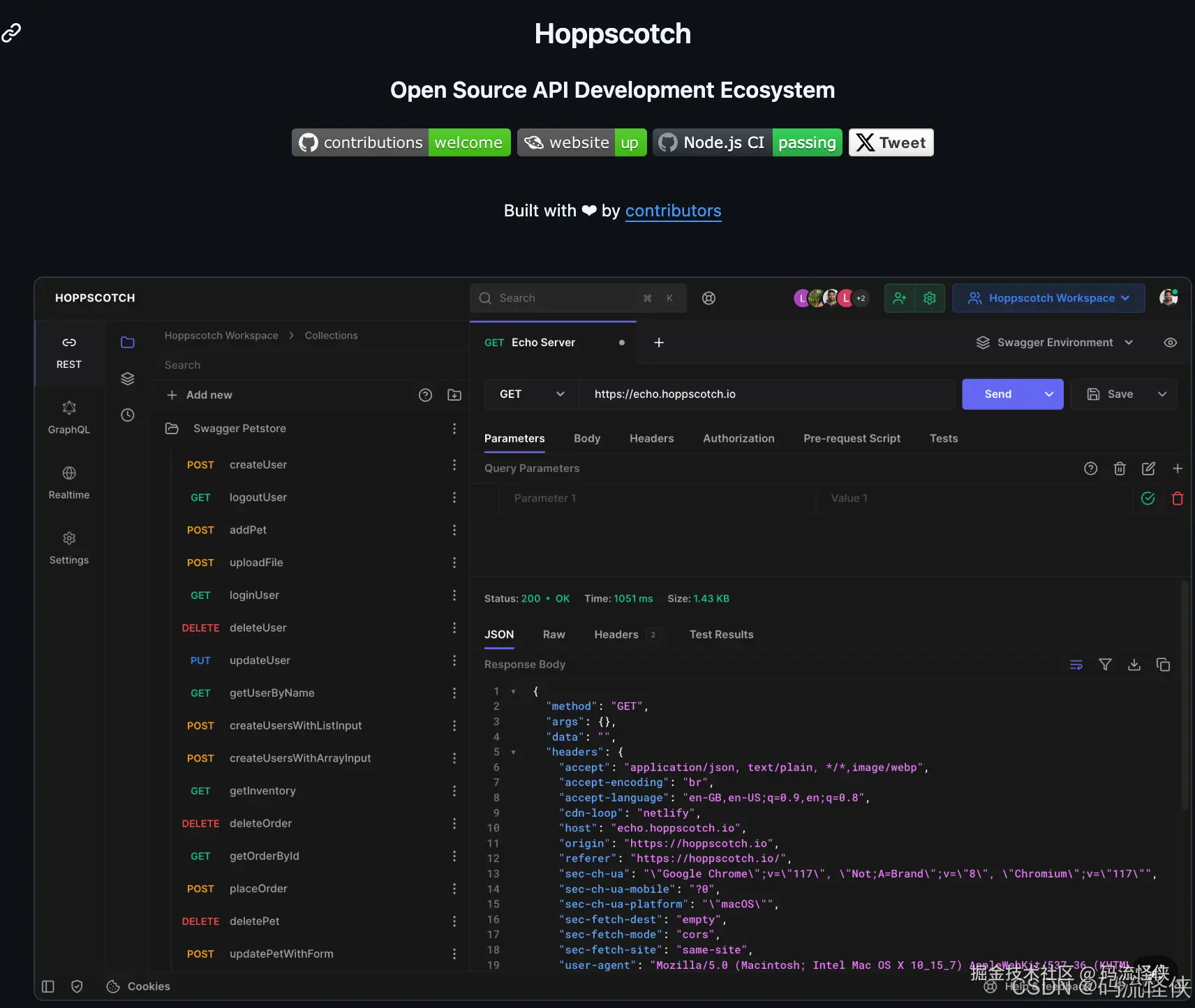Show the Environments layers panel
This screenshot has height=1008, width=1195.
tap(128, 378)
